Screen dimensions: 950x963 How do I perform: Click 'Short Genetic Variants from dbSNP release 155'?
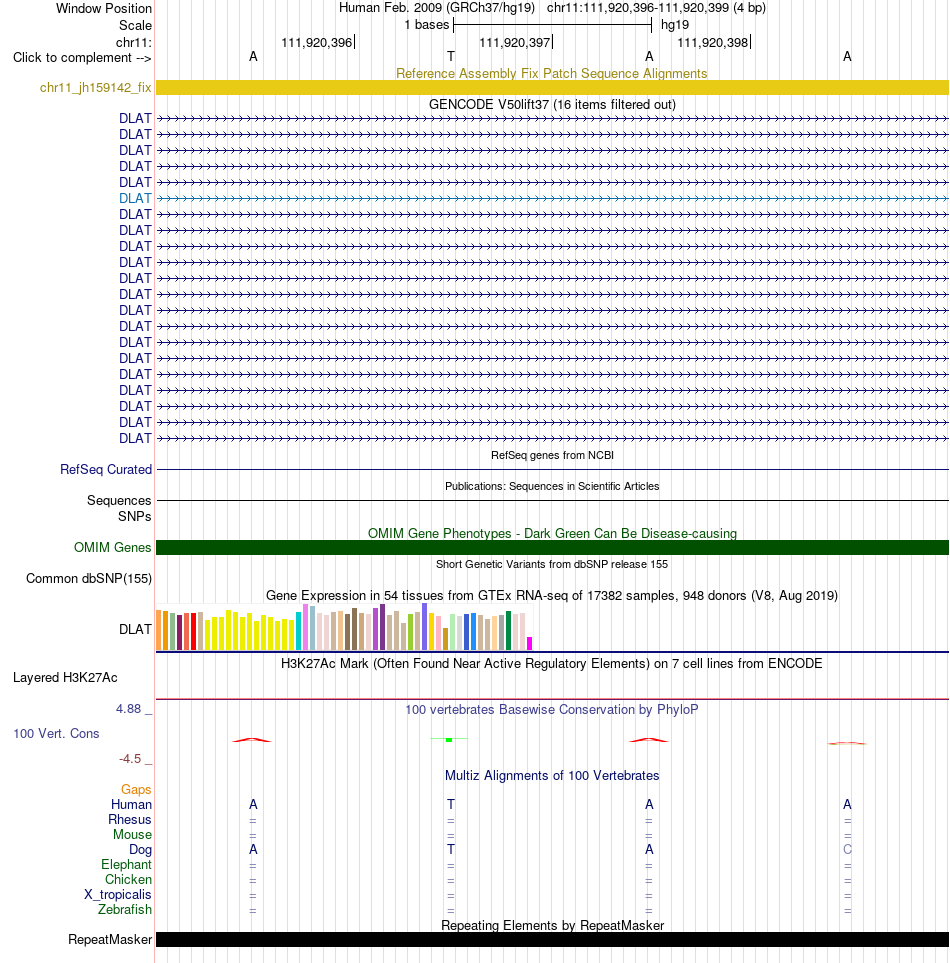pos(551,564)
